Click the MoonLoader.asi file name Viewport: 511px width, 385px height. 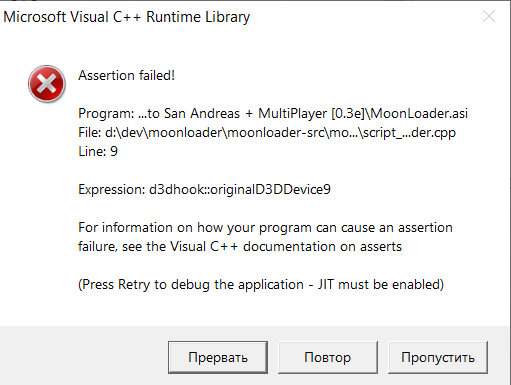point(419,114)
